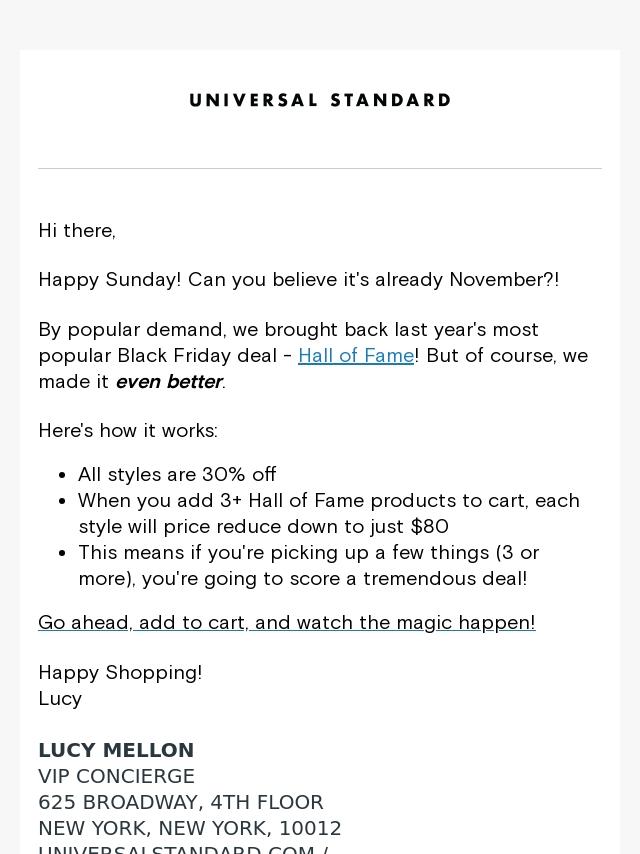This screenshot has width=640, height=854.
Task: Open the Hall of Fame link
Action: (356, 356)
